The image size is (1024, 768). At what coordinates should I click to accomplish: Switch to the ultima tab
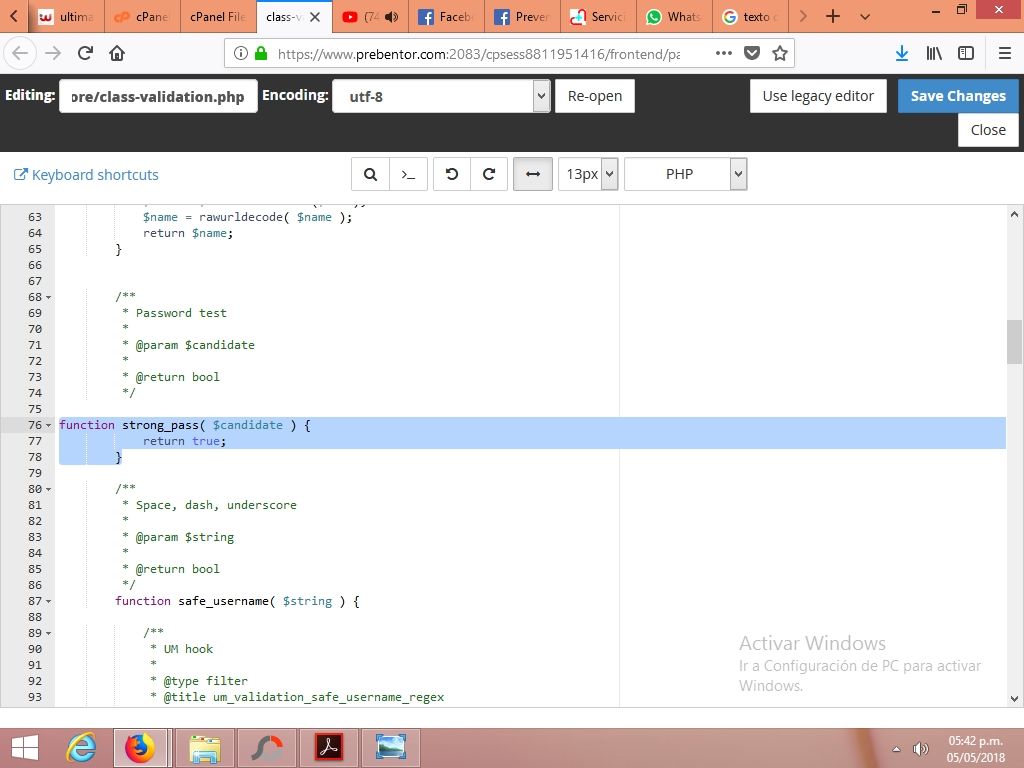pos(65,16)
